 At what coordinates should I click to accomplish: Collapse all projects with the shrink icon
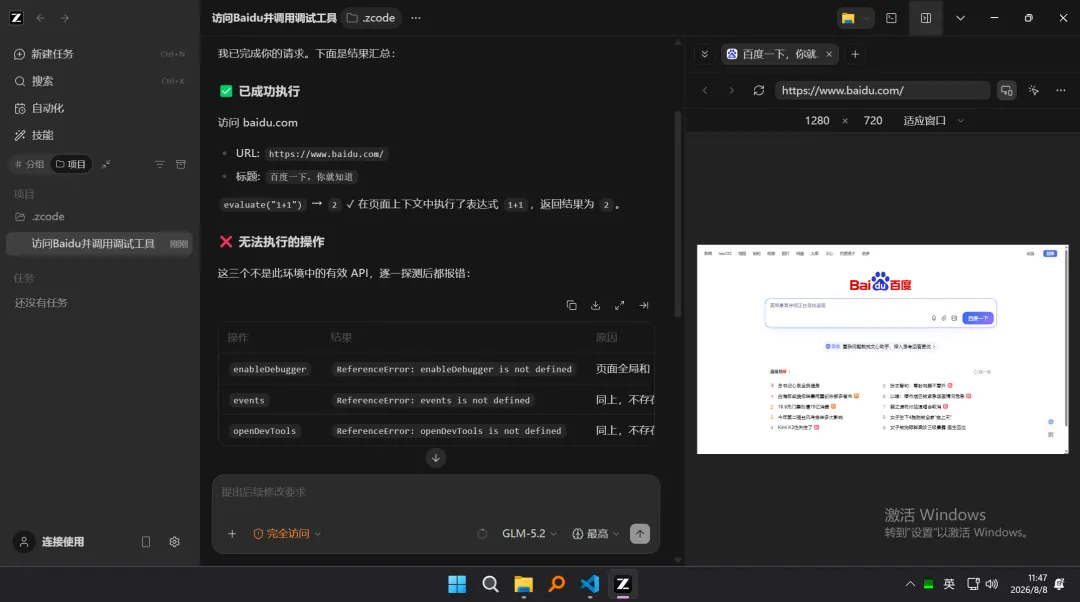tap(106, 164)
